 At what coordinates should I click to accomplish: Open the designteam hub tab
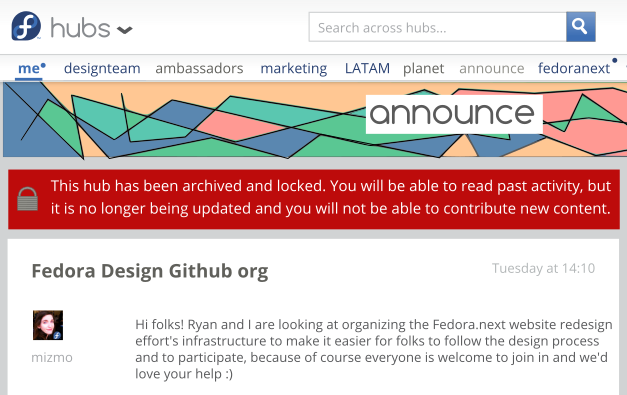(102, 68)
